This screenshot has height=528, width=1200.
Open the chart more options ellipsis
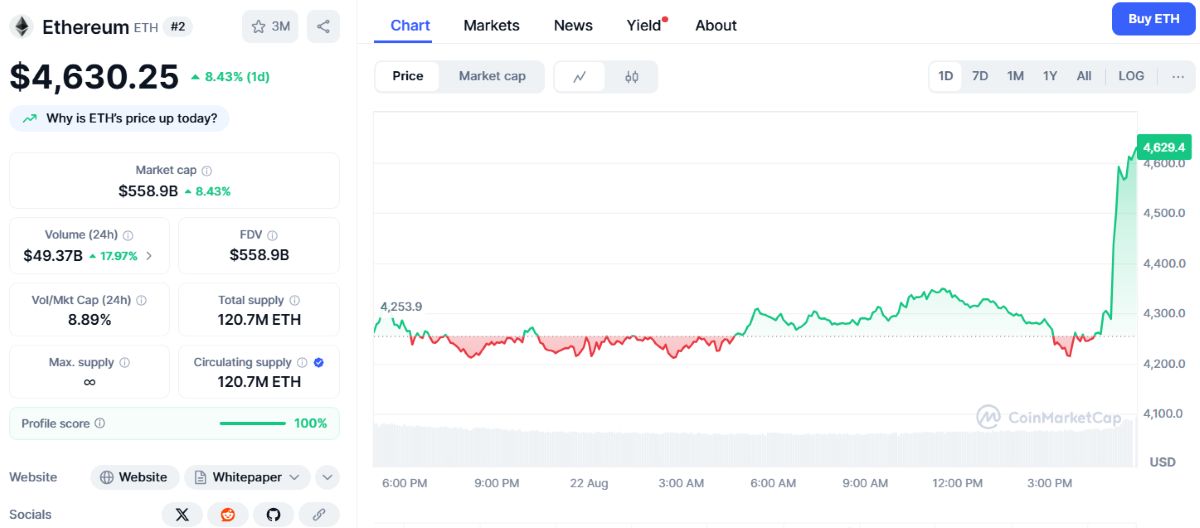[x=1177, y=76]
